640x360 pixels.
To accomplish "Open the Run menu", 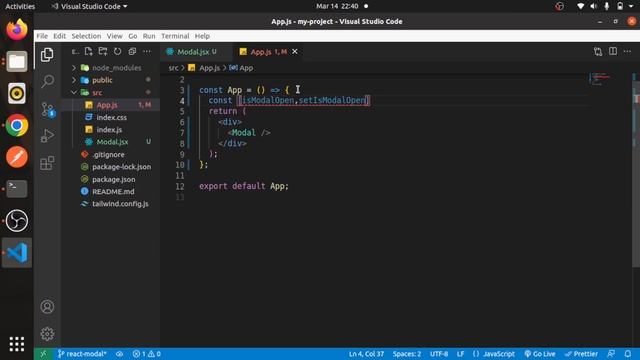I will pyautogui.click(x=149, y=36).
